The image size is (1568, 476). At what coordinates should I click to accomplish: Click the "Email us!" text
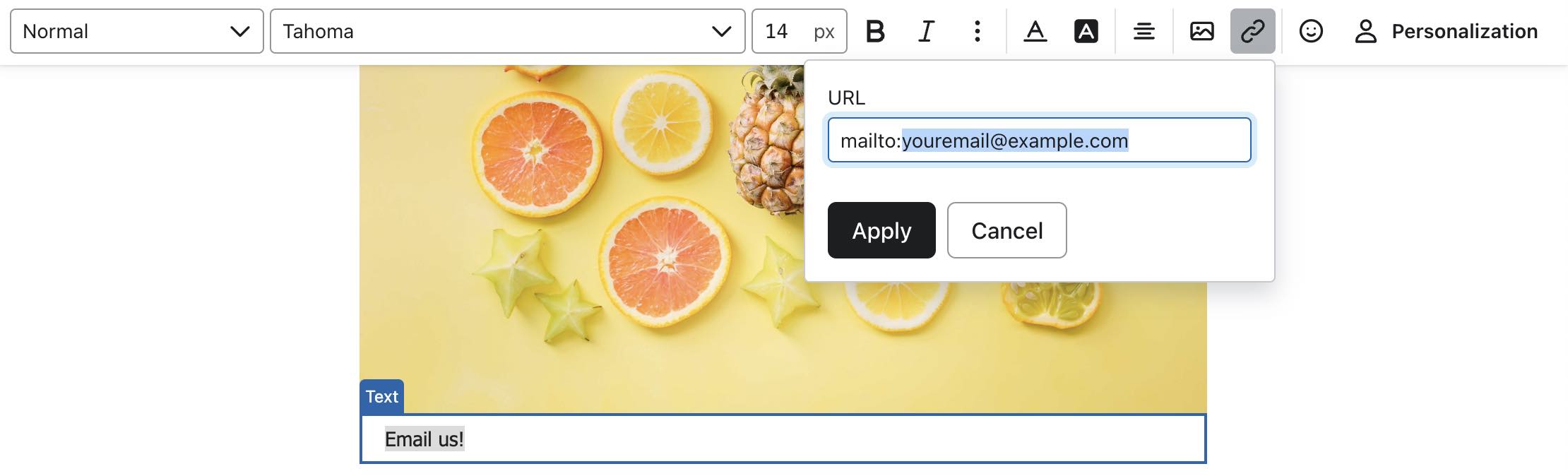coord(424,439)
